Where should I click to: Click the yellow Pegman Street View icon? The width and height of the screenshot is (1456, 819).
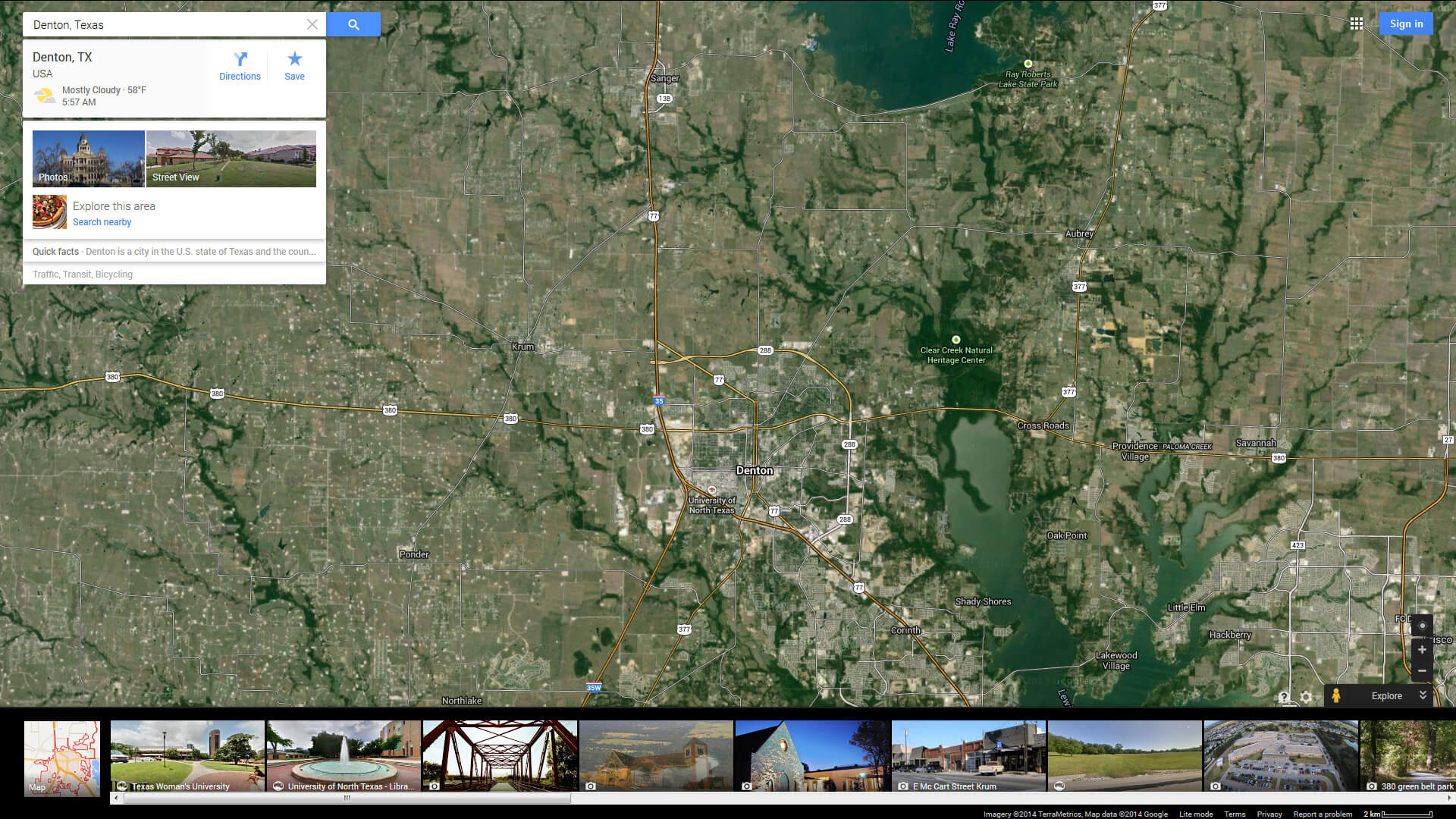[x=1336, y=695]
